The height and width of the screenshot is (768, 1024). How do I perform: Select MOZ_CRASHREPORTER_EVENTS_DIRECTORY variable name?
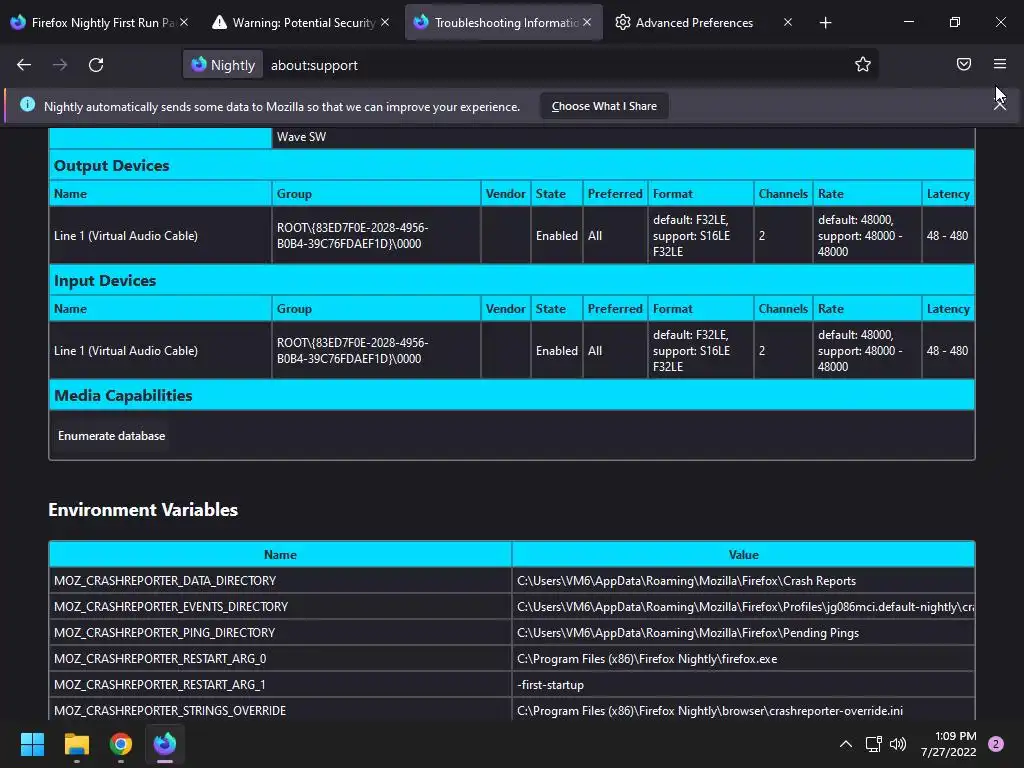171,607
